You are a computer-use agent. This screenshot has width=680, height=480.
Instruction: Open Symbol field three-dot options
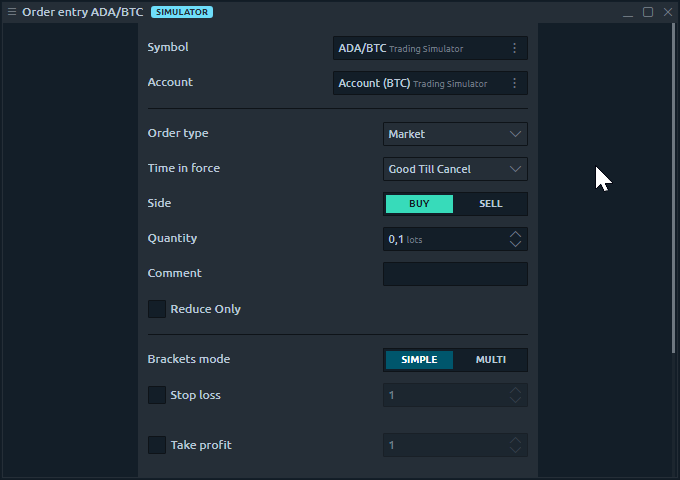(x=514, y=48)
